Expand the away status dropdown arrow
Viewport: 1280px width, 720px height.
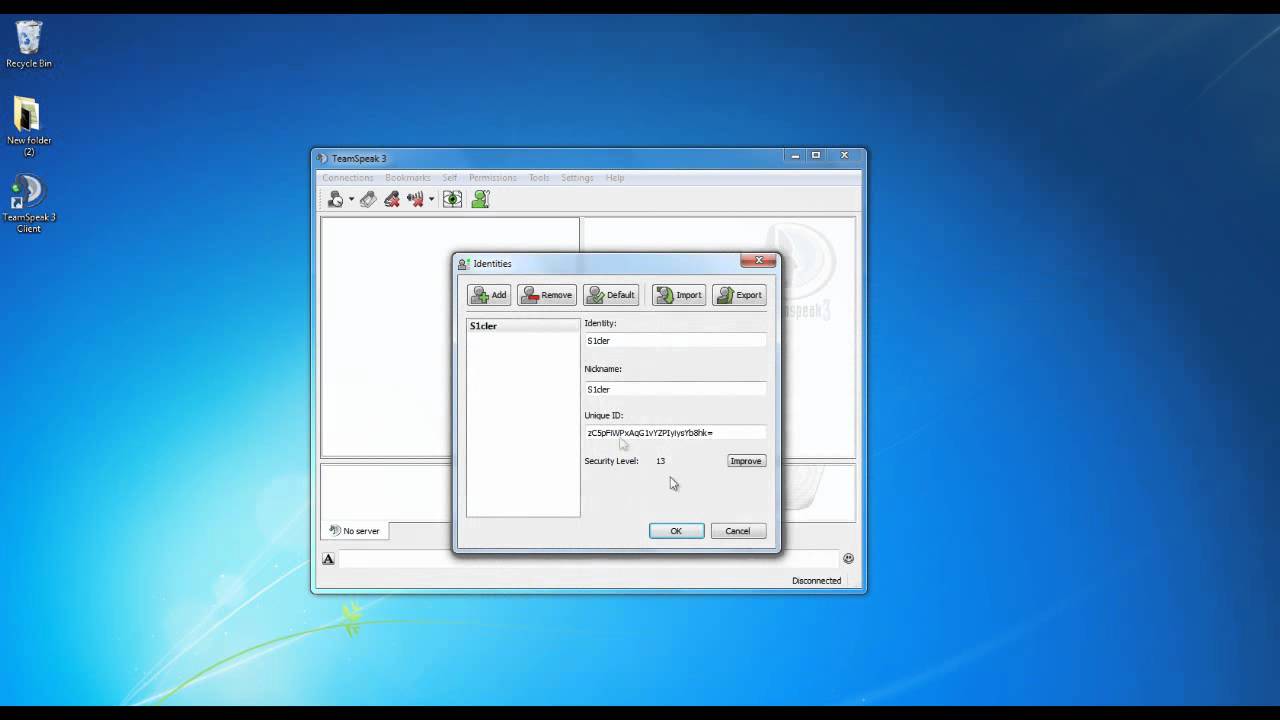coord(351,200)
